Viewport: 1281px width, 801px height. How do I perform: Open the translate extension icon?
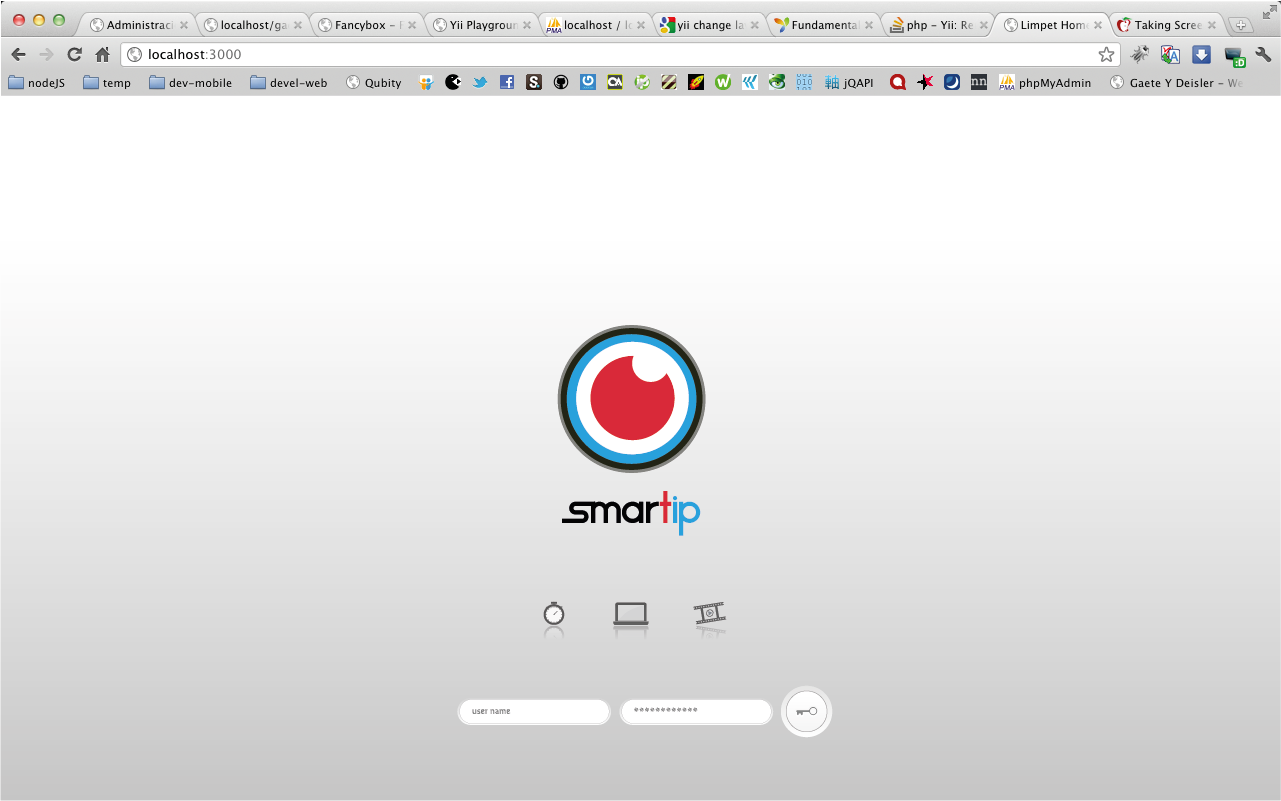(1170, 55)
